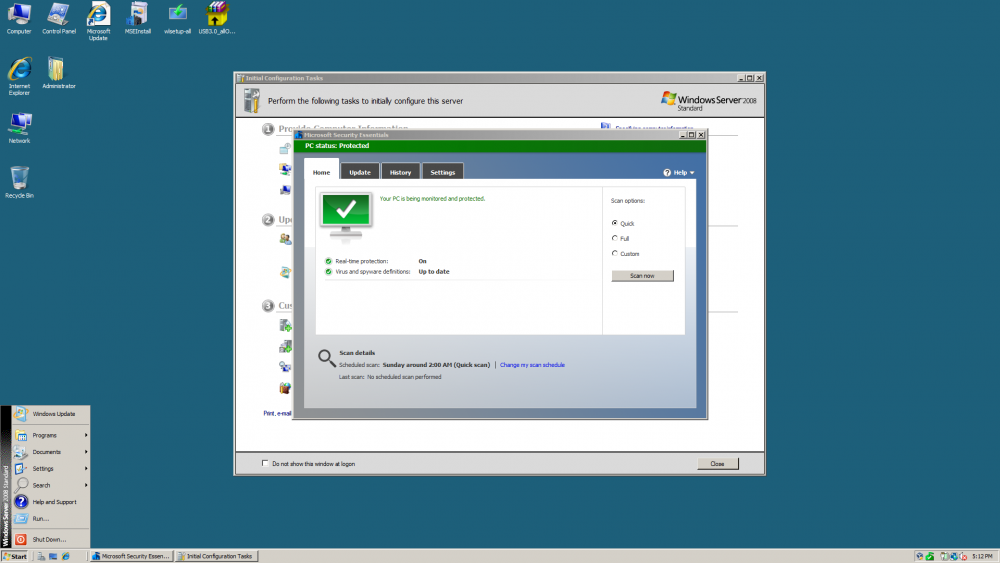Select the Recycle Bin icon
This screenshot has height=563, width=1000.
point(19,182)
